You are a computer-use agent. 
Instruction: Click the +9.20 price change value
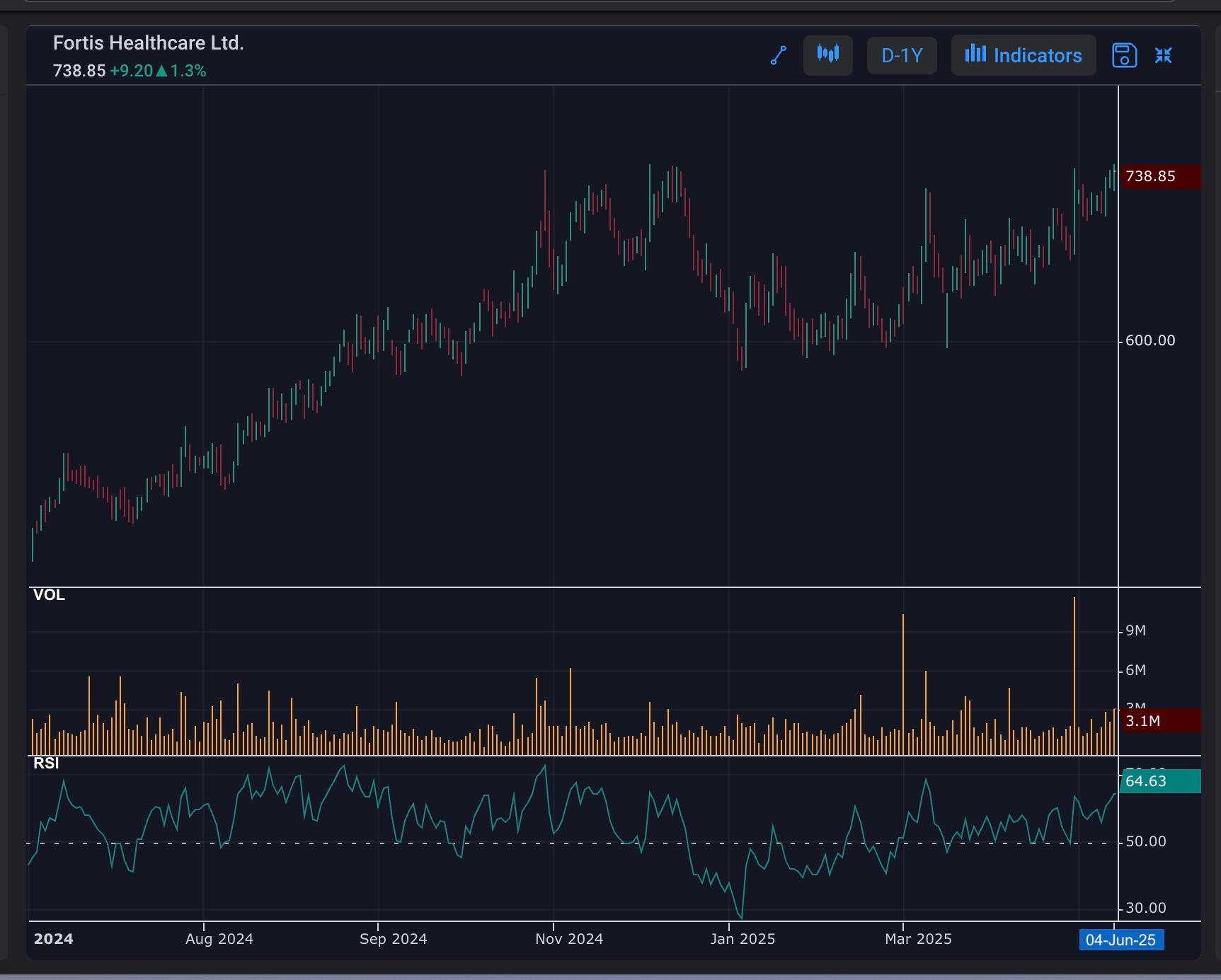[x=132, y=71]
